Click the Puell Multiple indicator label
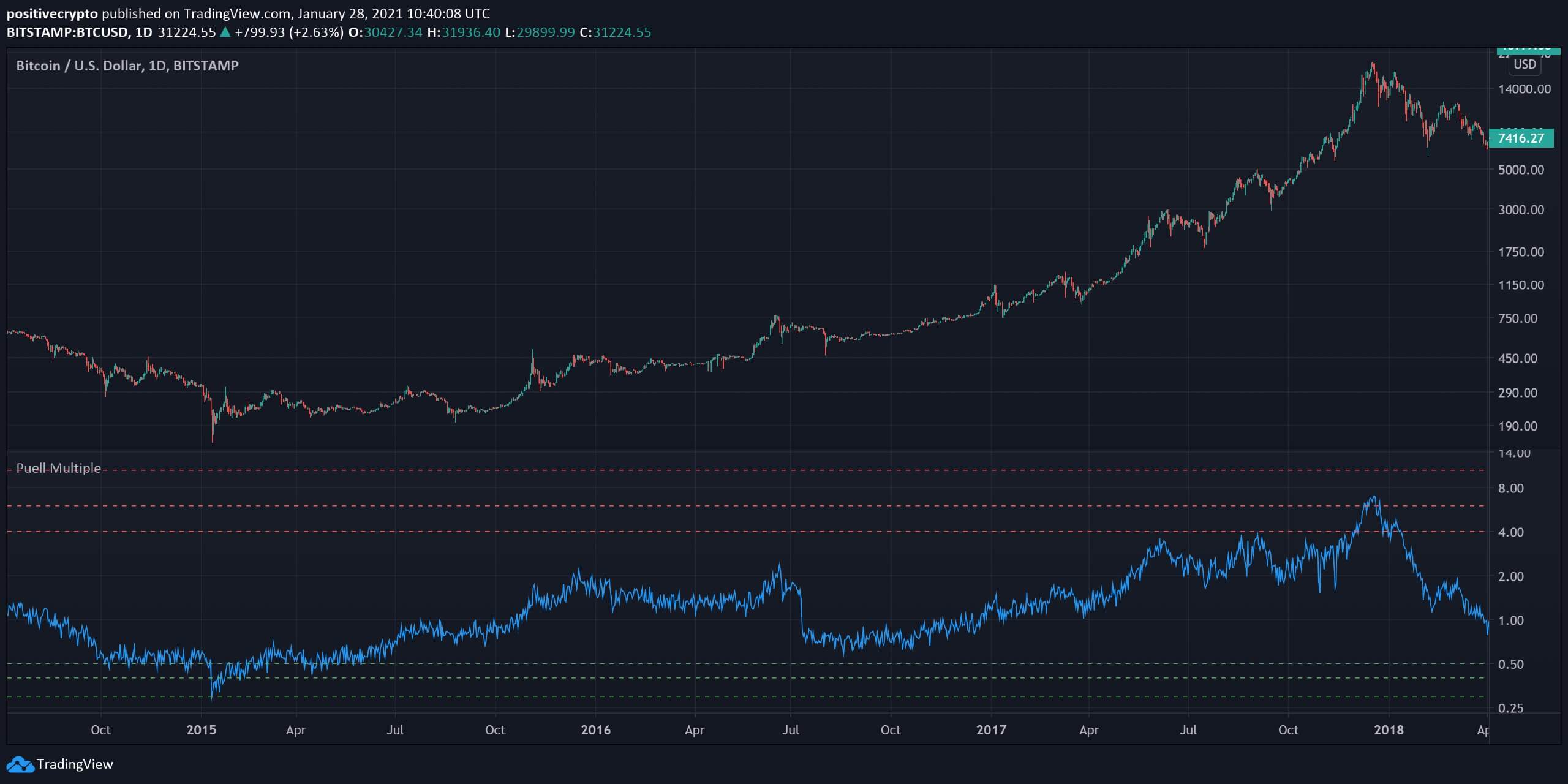The width and height of the screenshot is (1568, 784). (x=58, y=469)
